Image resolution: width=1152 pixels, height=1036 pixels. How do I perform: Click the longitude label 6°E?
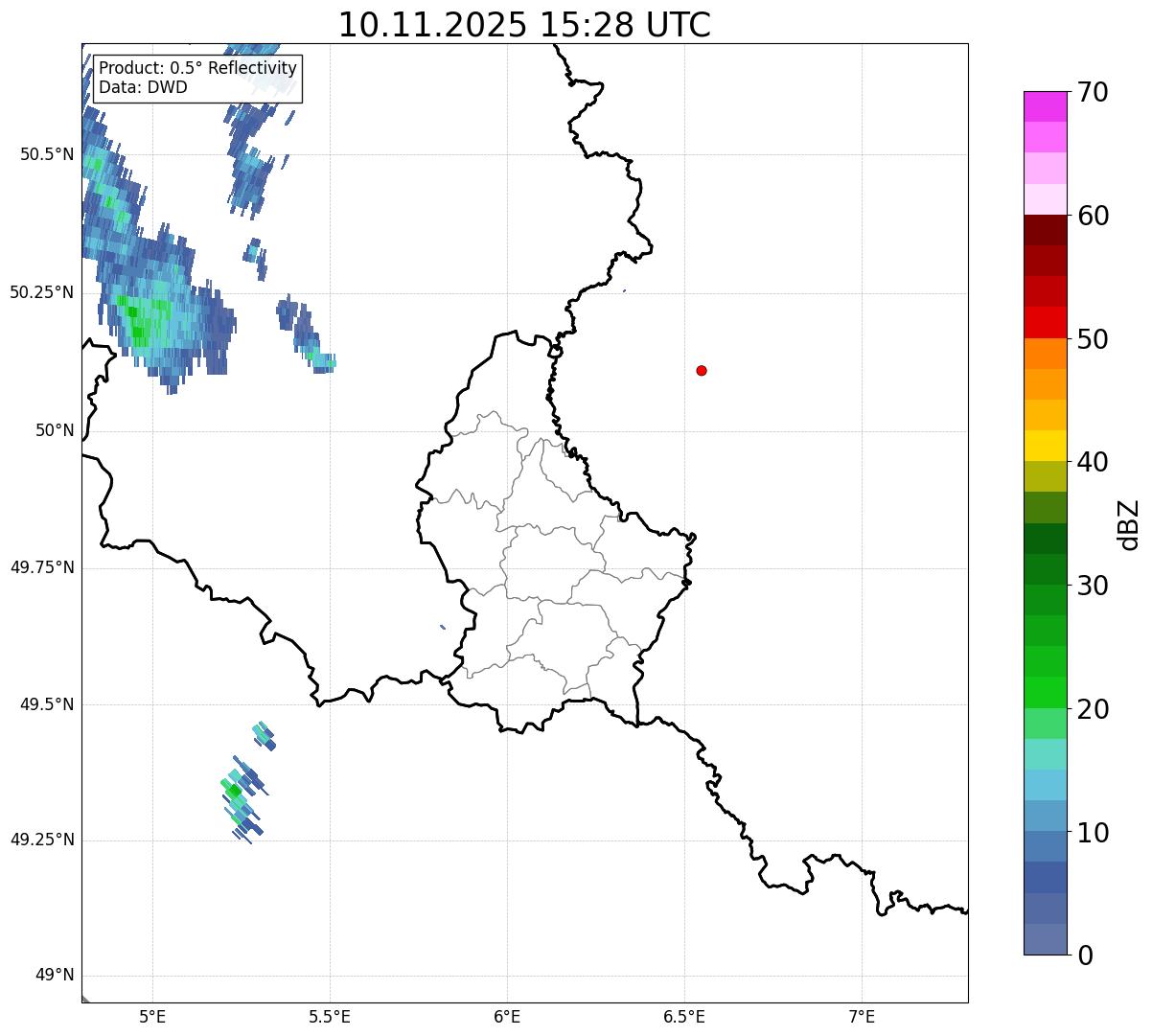507,1016
